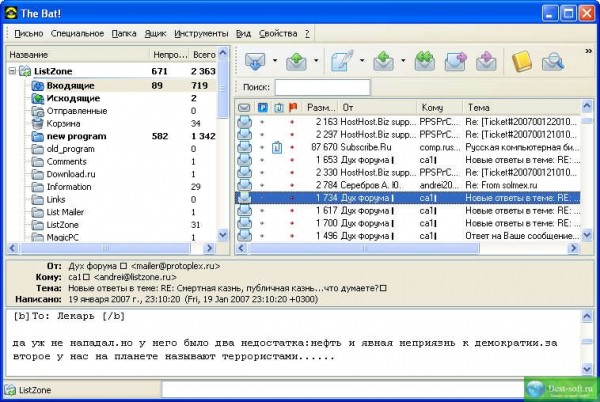The height and width of the screenshot is (402, 600).
Task: Click the Reply to all toolbar icon
Action: 424,61
